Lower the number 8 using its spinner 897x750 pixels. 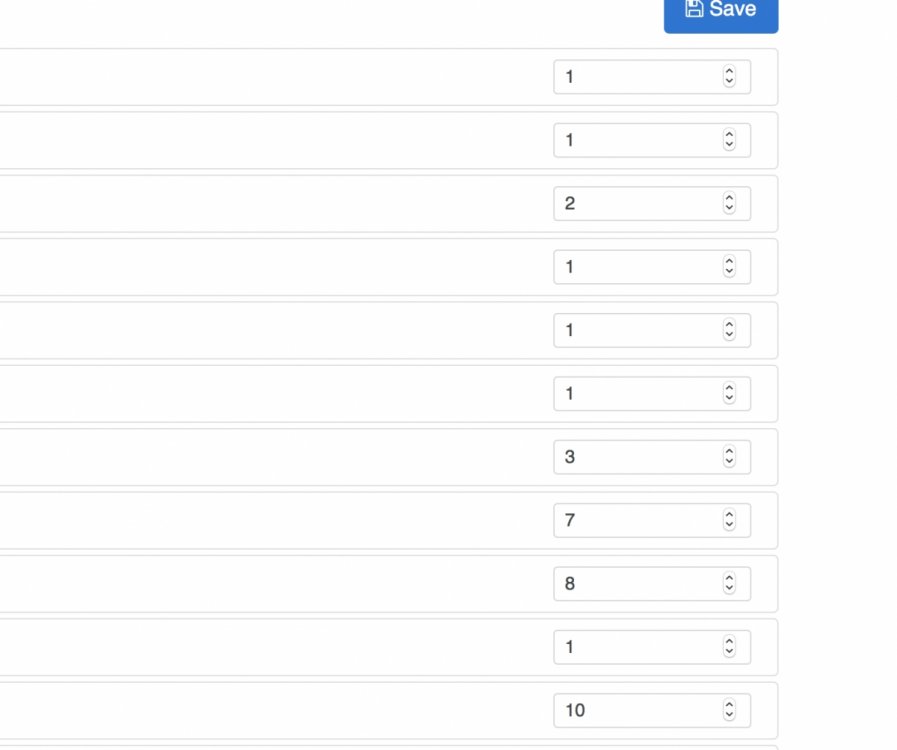[x=729, y=588]
